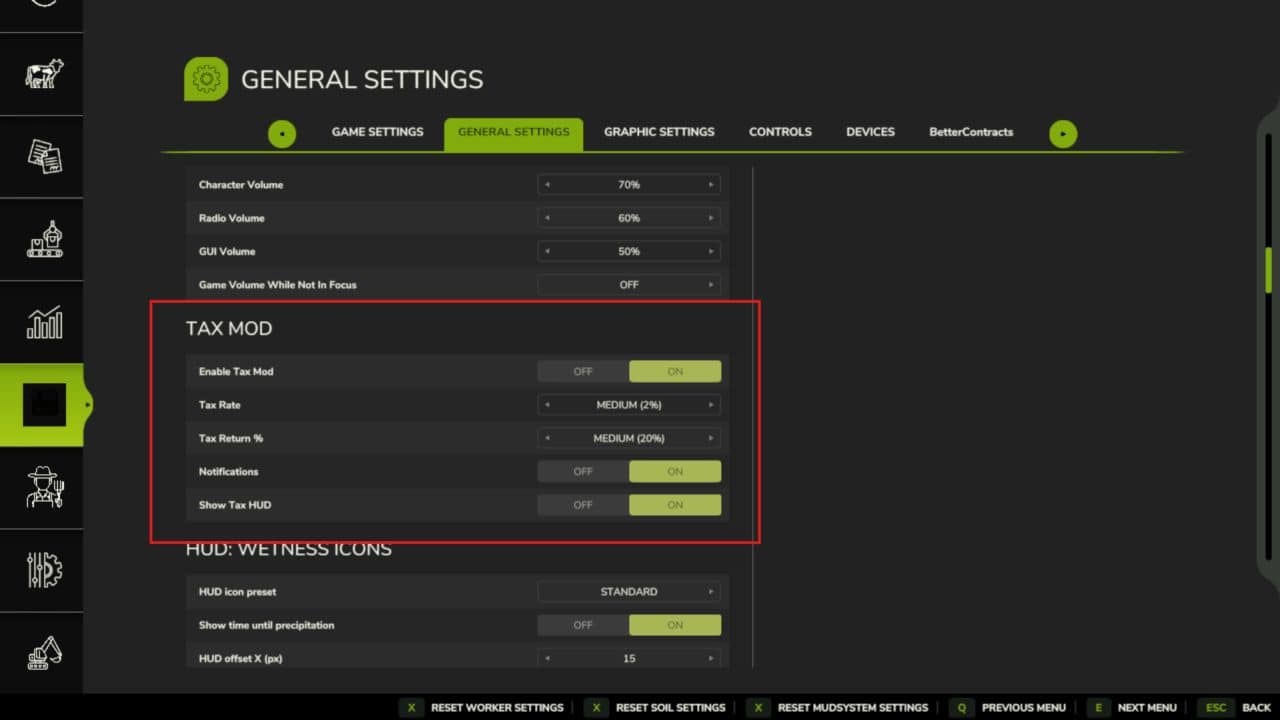Image resolution: width=1280 pixels, height=720 pixels.
Task: Enable Tax Mod with the ON switch
Action: pyautogui.click(x=675, y=371)
